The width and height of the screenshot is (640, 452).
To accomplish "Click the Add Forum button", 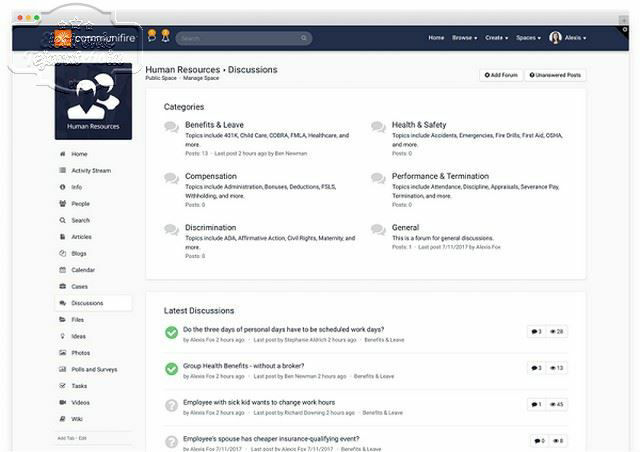I will (501, 75).
